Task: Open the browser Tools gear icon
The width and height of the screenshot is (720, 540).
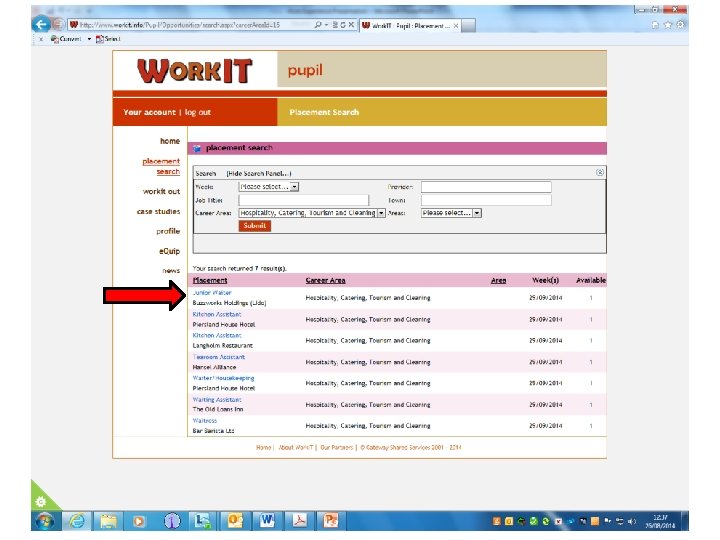Action: (680, 25)
